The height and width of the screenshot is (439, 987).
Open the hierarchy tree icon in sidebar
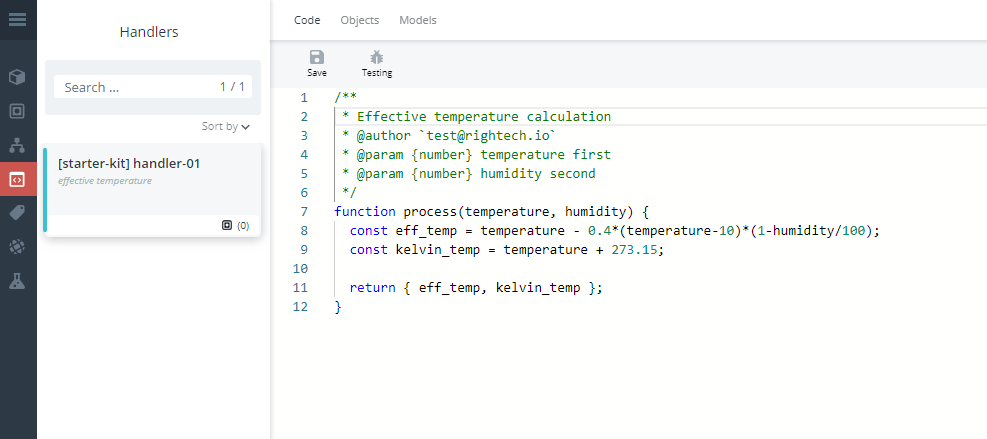click(18, 145)
